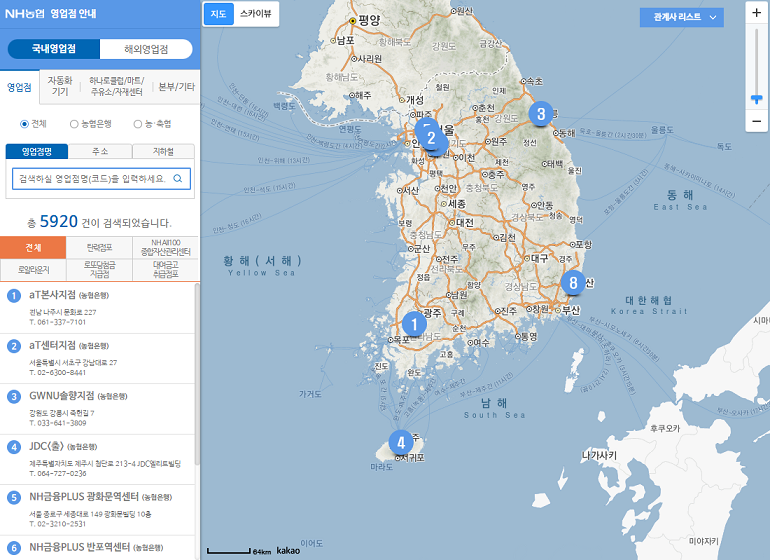Filter results by 전체 category
The image size is (770, 560).
pyautogui.click(x=33, y=248)
